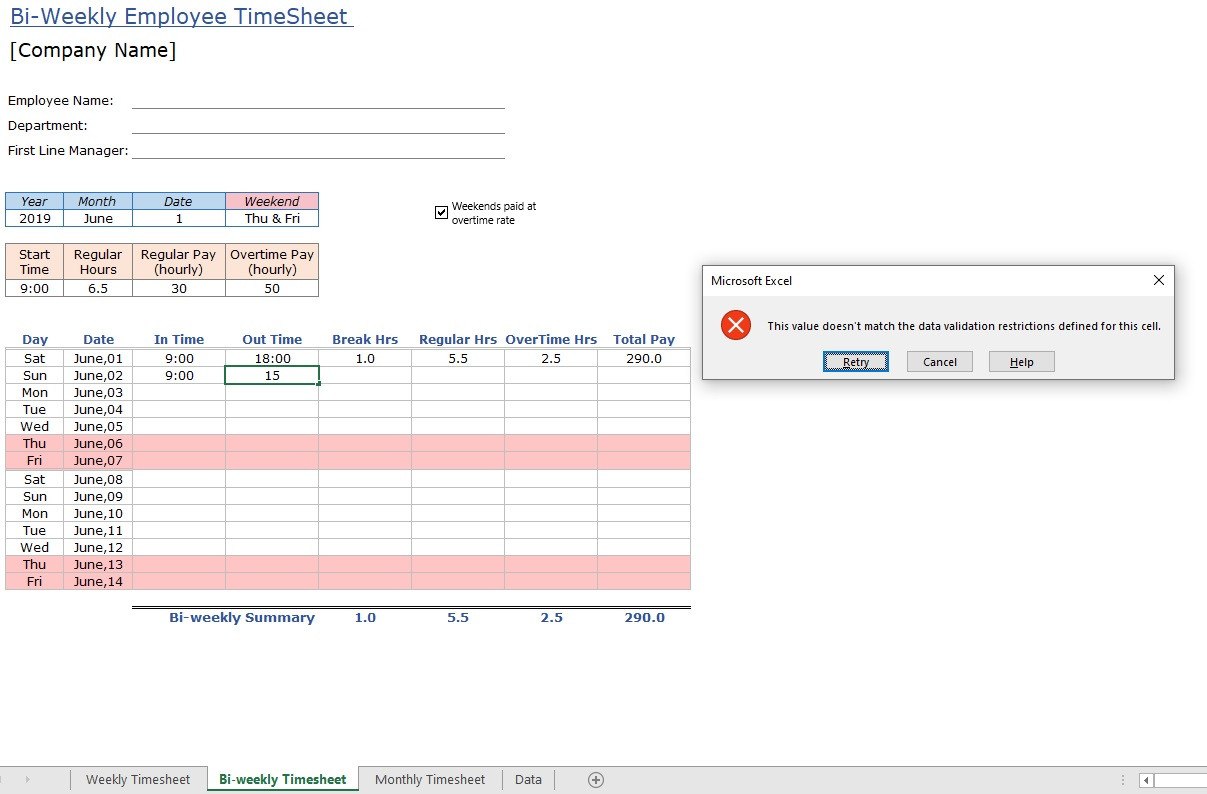Click the error message text in dialog

tap(964, 326)
